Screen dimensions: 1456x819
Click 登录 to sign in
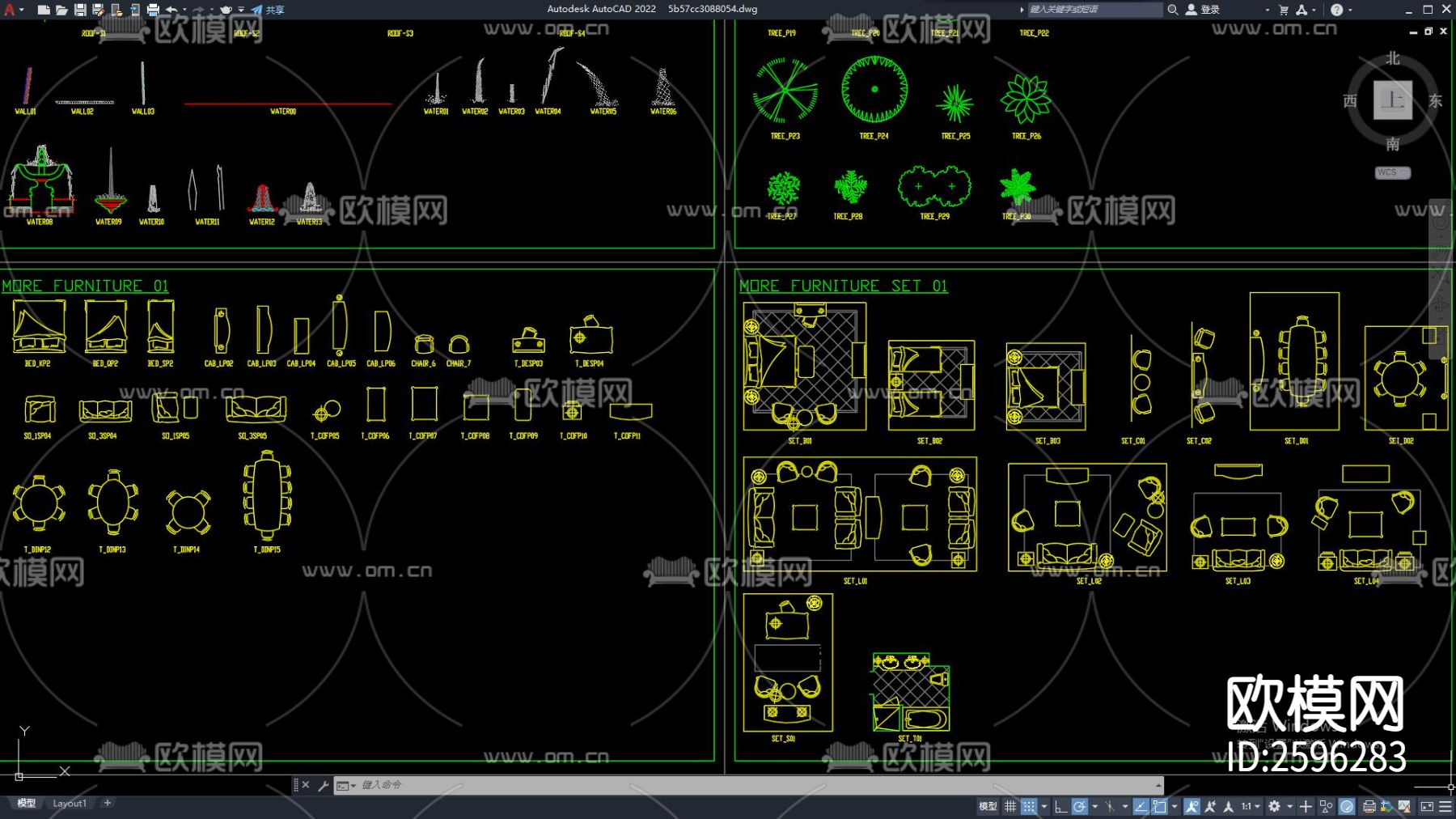(x=1203, y=10)
